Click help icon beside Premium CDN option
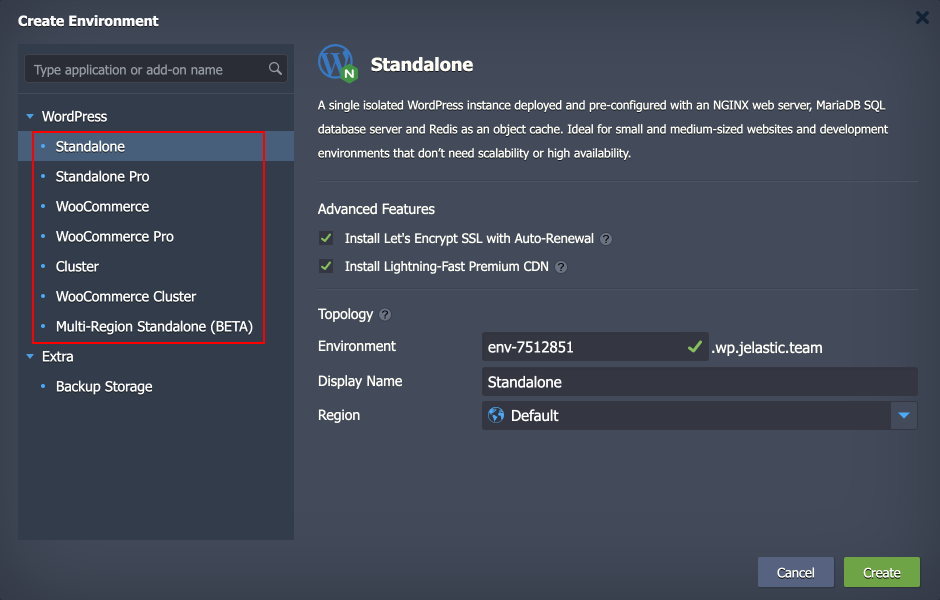The width and height of the screenshot is (940, 600). (560, 267)
